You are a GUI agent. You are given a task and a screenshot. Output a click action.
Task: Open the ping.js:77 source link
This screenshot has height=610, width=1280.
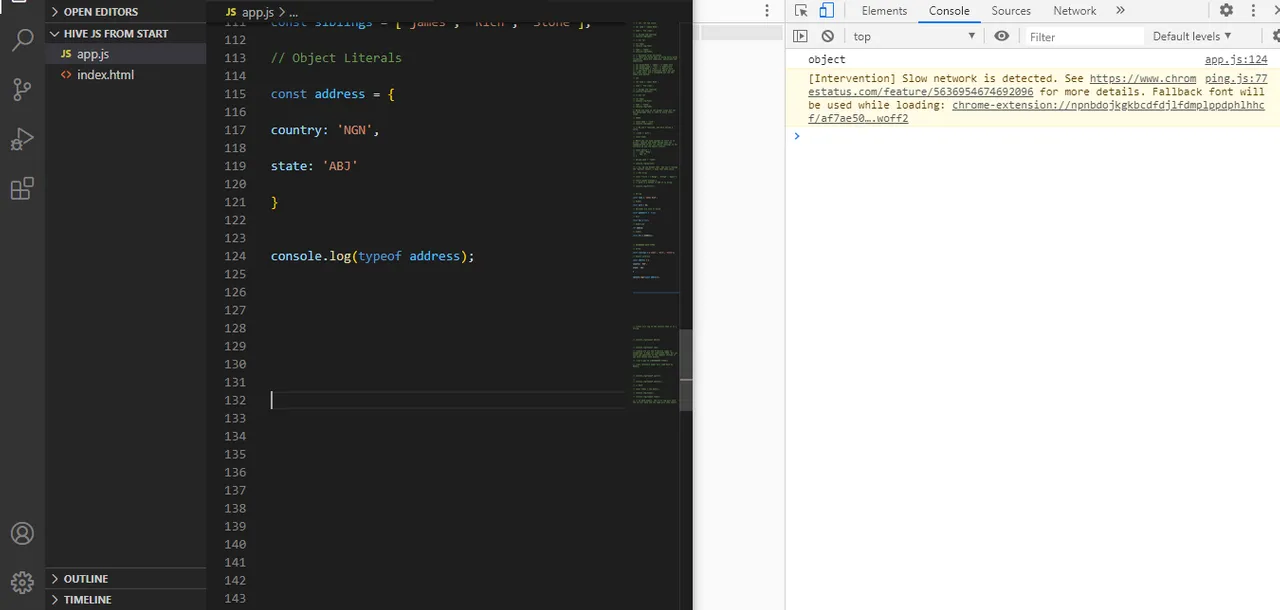click(1236, 78)
